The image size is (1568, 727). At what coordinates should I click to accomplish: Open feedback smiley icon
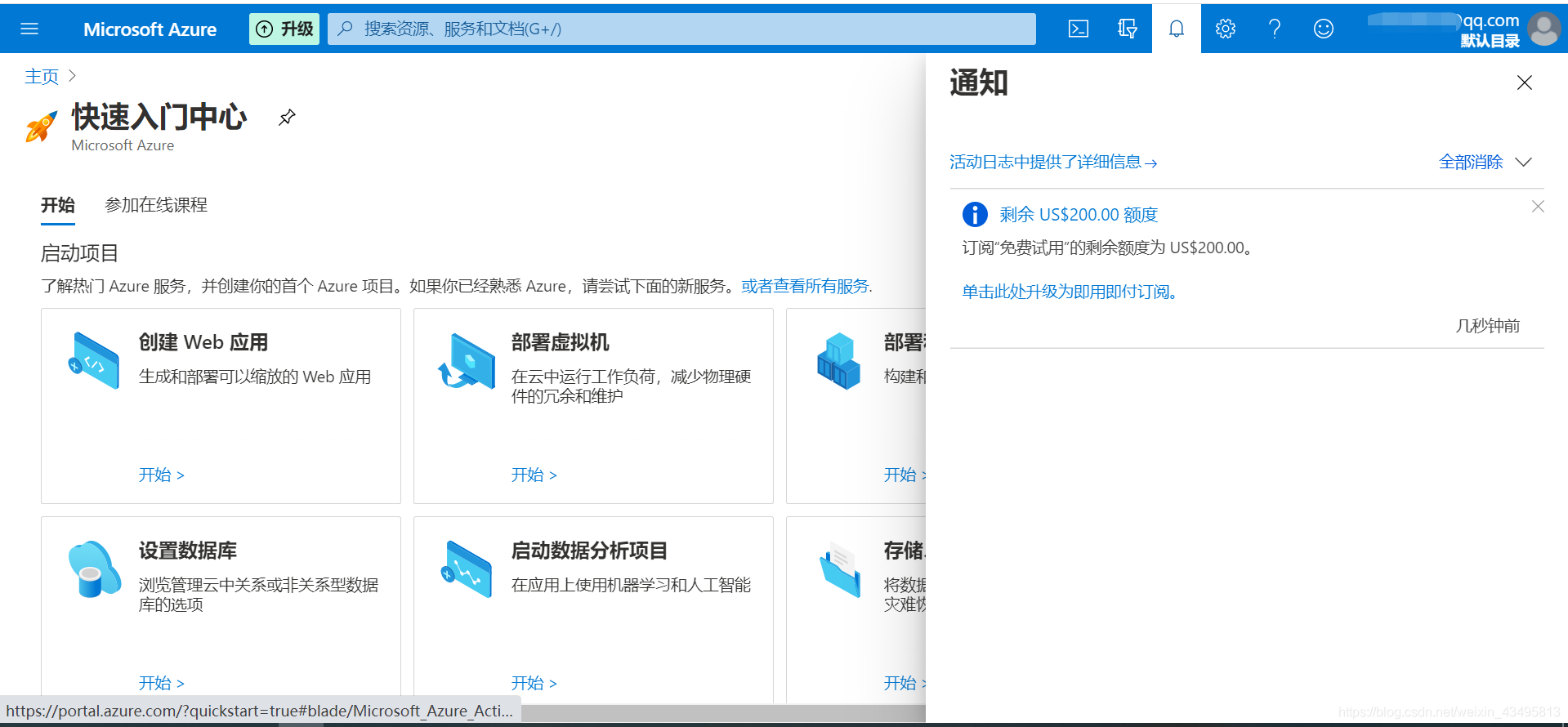(1324, 29)
